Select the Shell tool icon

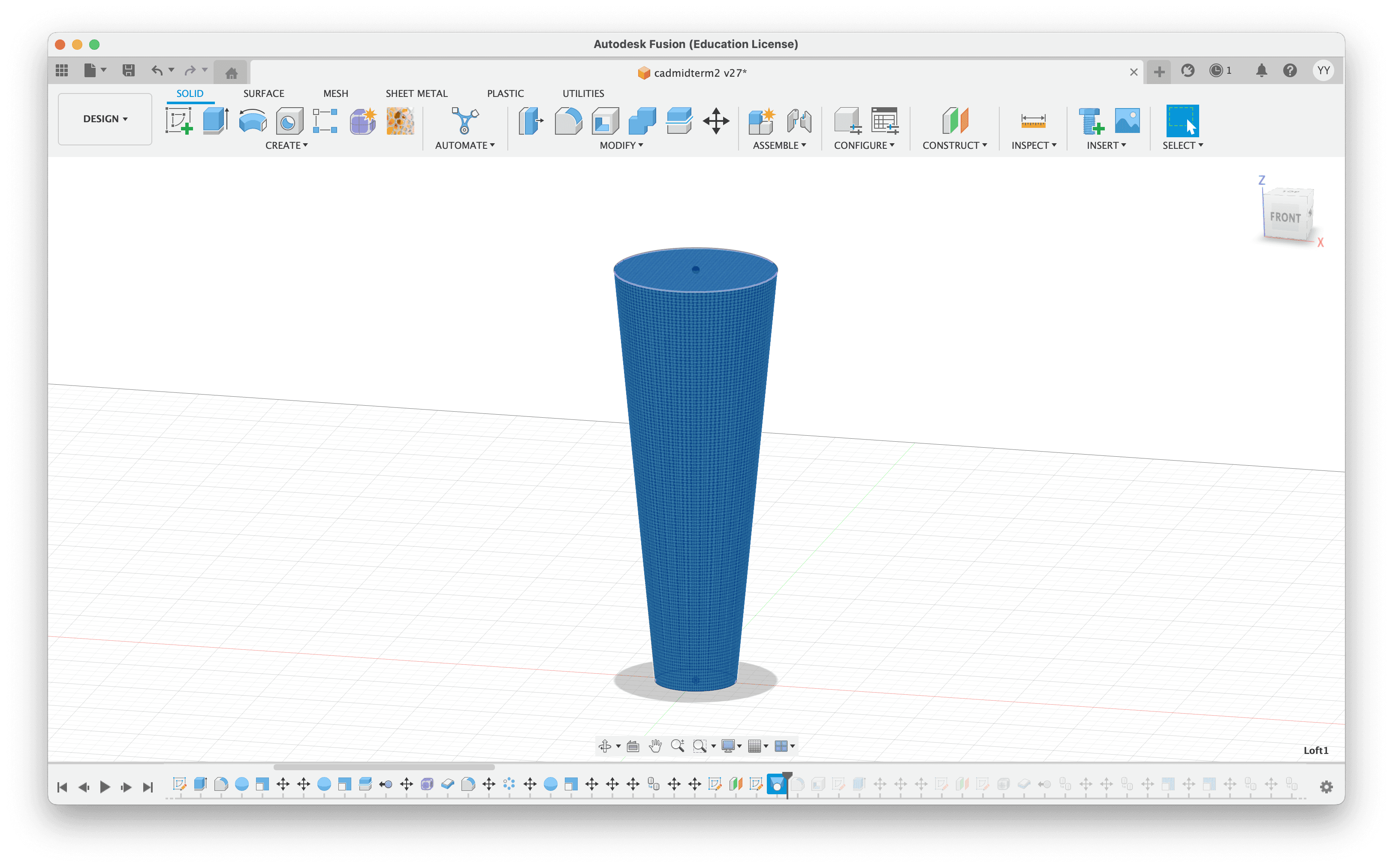(605, 121)
